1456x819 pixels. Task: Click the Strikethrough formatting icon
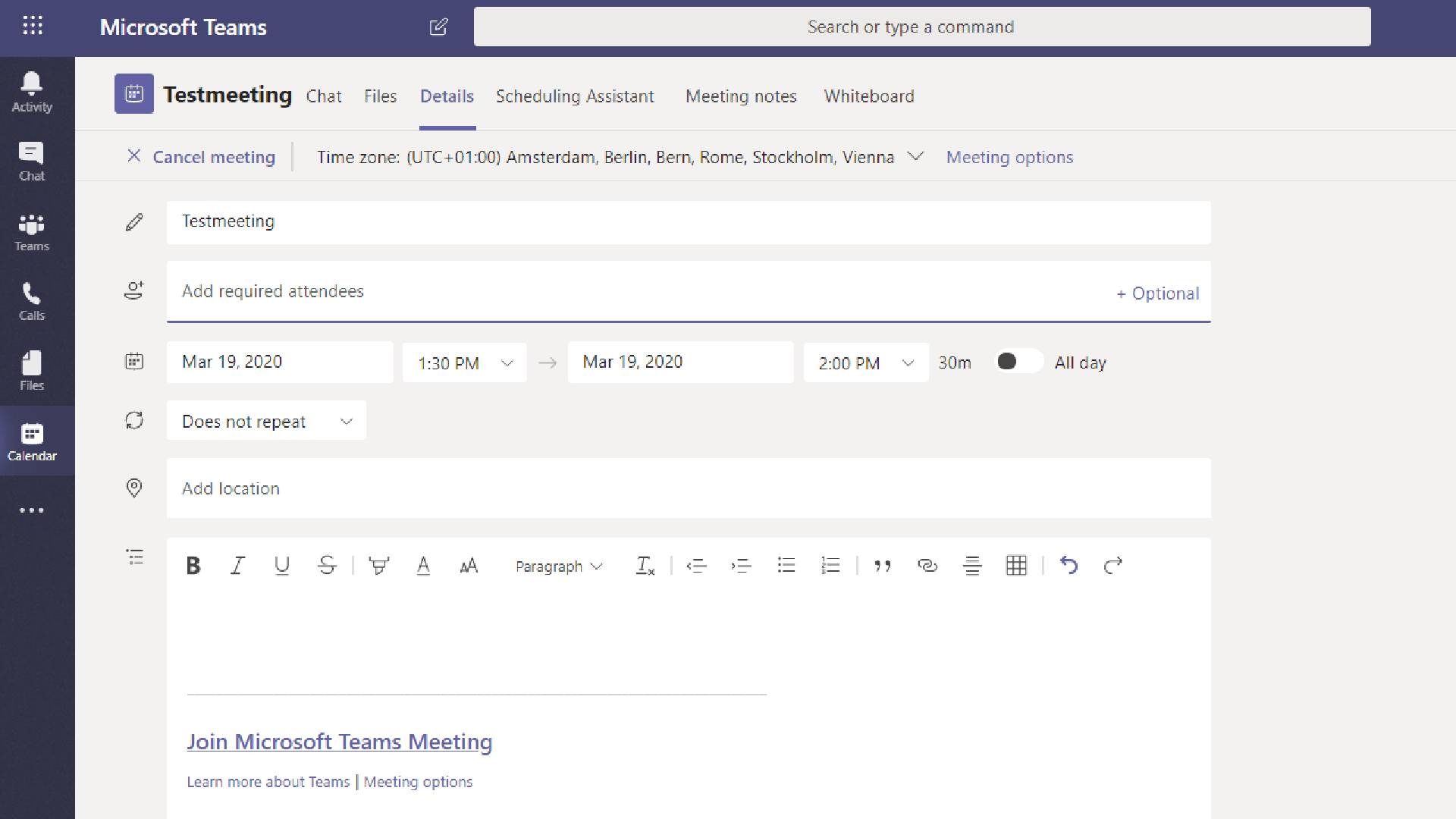[326, 565]
